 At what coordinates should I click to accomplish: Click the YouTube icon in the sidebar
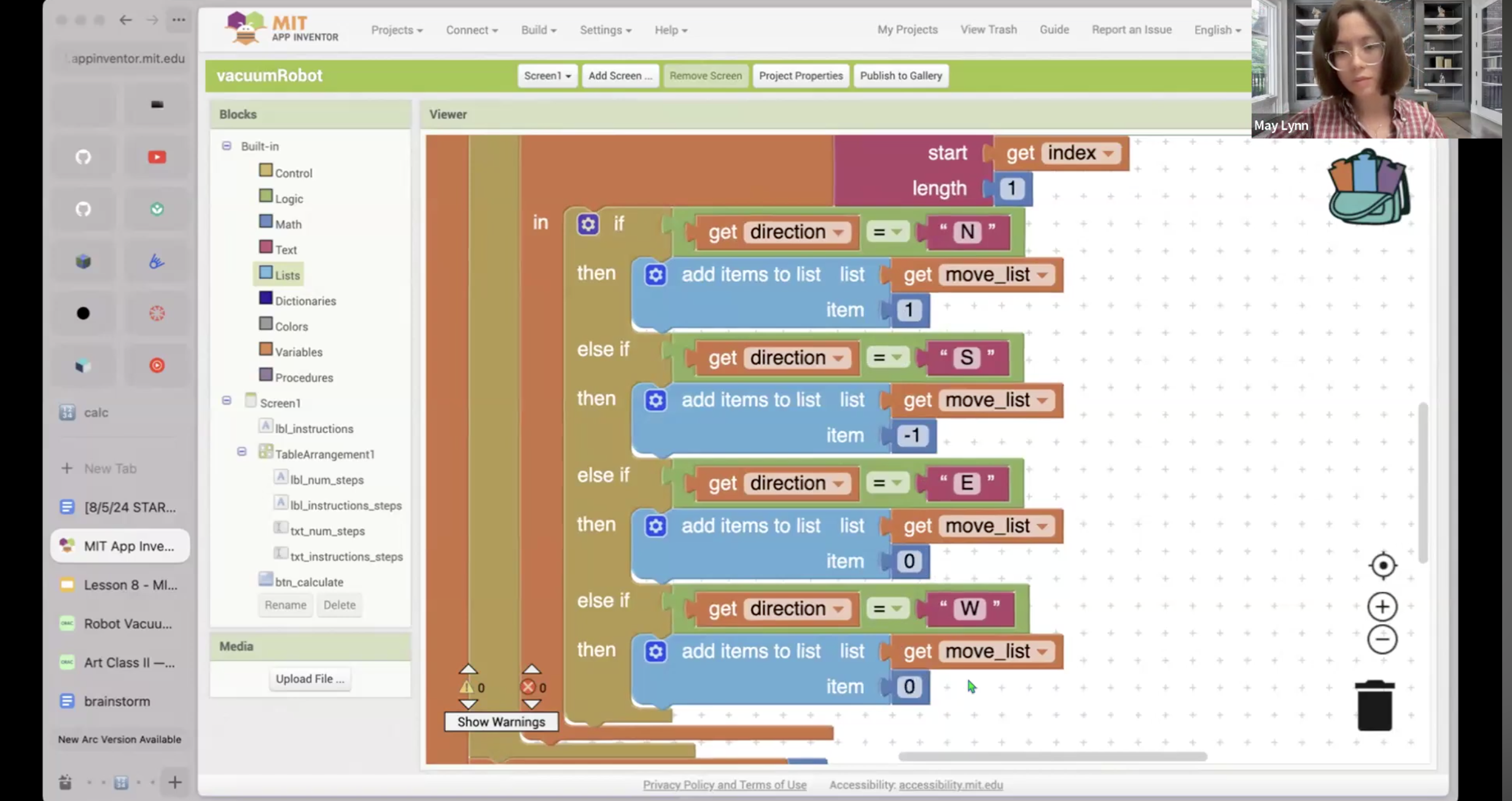click(157, 157)
